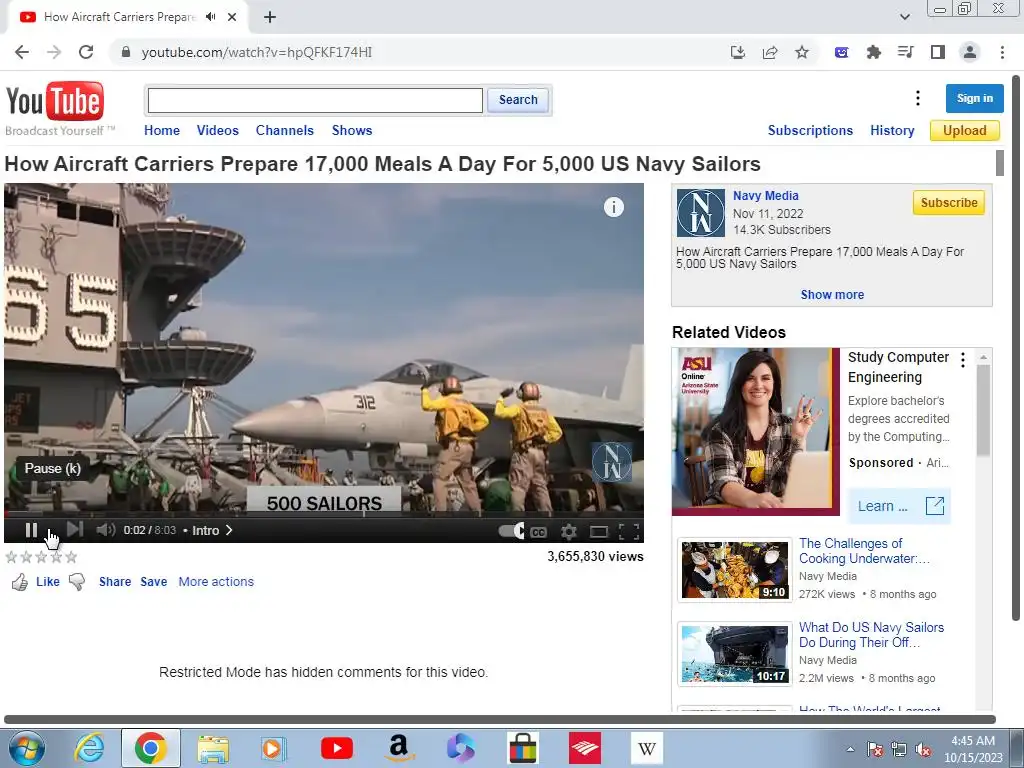Mute the video player volume icon
The height and width of the screenshot is (768, 1024).
click(x=105, y=530)
